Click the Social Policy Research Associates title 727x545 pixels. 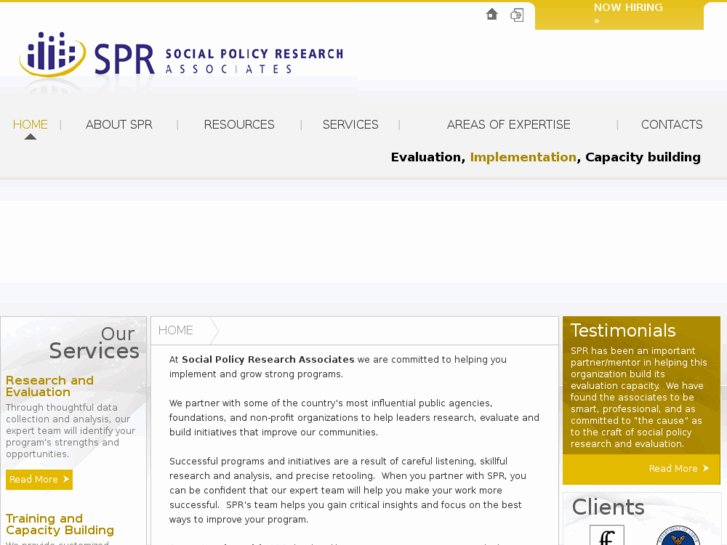pos(254,61)
